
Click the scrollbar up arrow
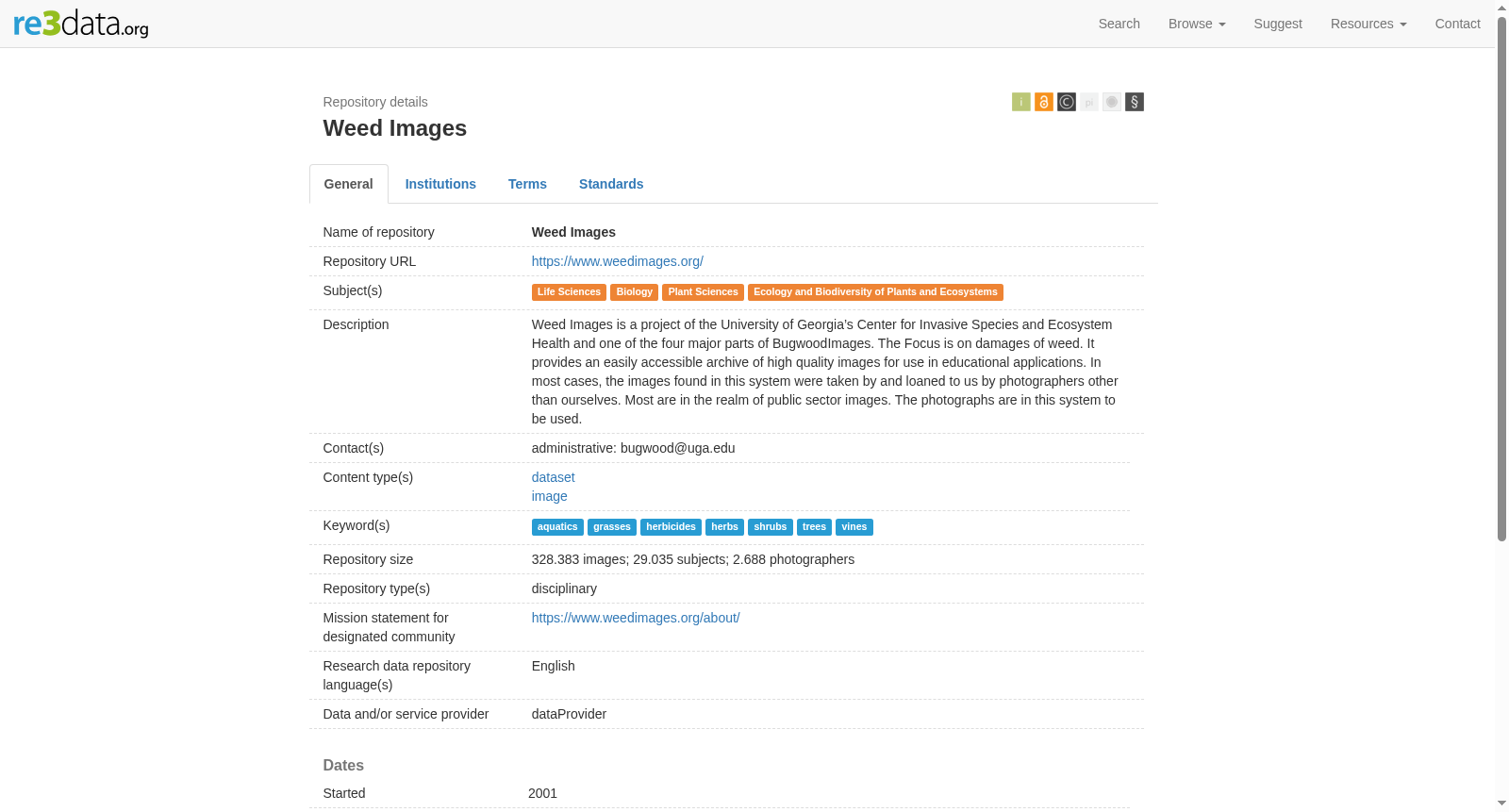(1501, 8)
